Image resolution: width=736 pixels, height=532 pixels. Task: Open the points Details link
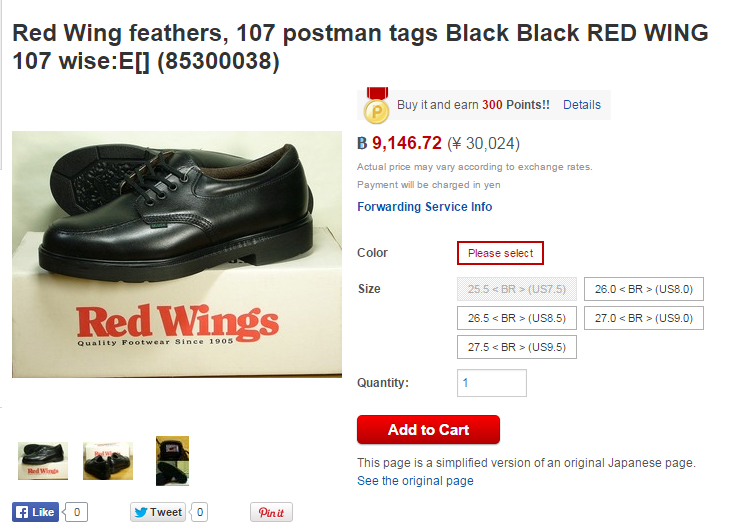point(582,105)
